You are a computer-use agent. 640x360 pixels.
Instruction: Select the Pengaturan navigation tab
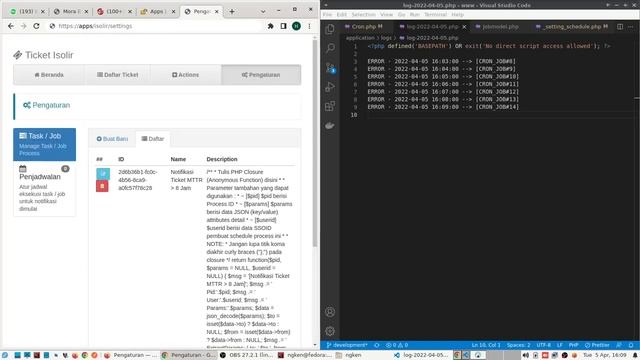[261, 75]
